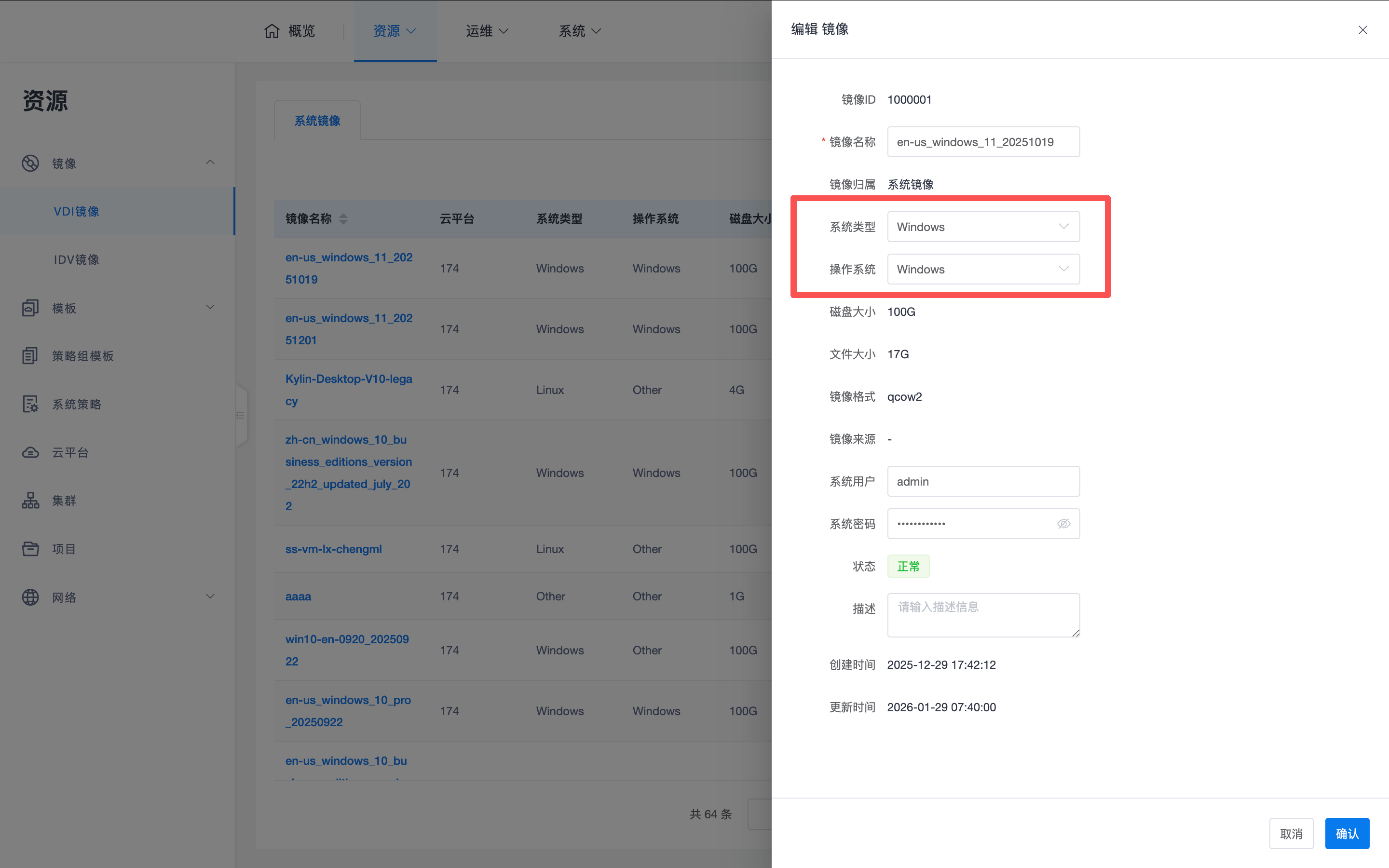
Task: Click the 镜像 disc icon in sidebar
Action: pyautogui.click(x=30, y=163)
